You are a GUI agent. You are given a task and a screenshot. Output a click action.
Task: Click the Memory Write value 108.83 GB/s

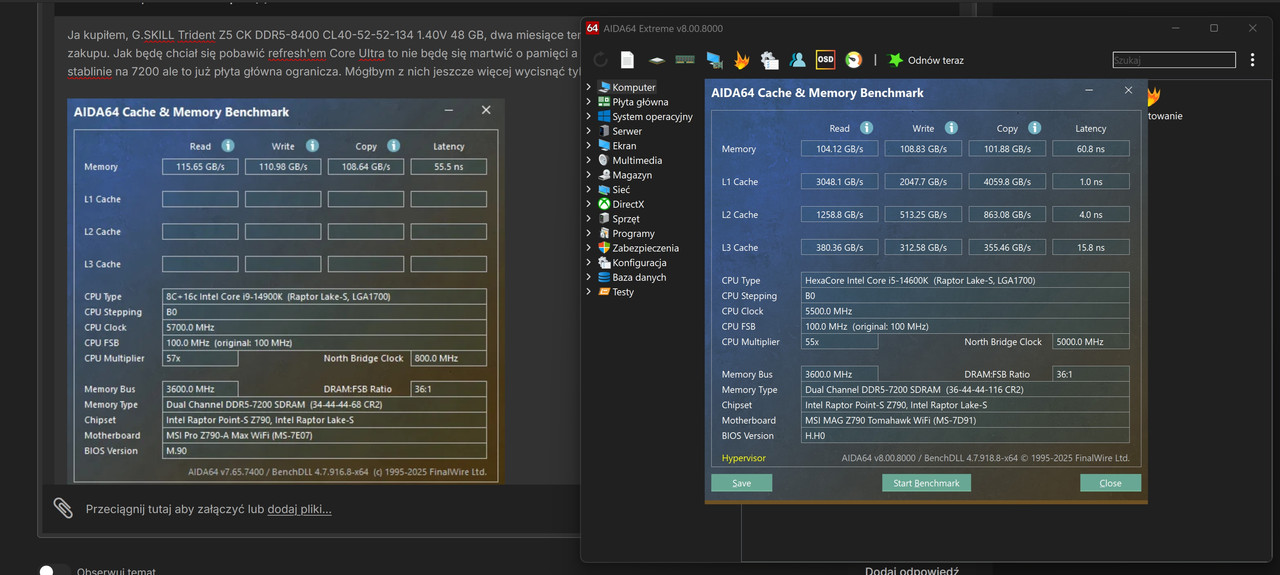(x=923, y=149)
